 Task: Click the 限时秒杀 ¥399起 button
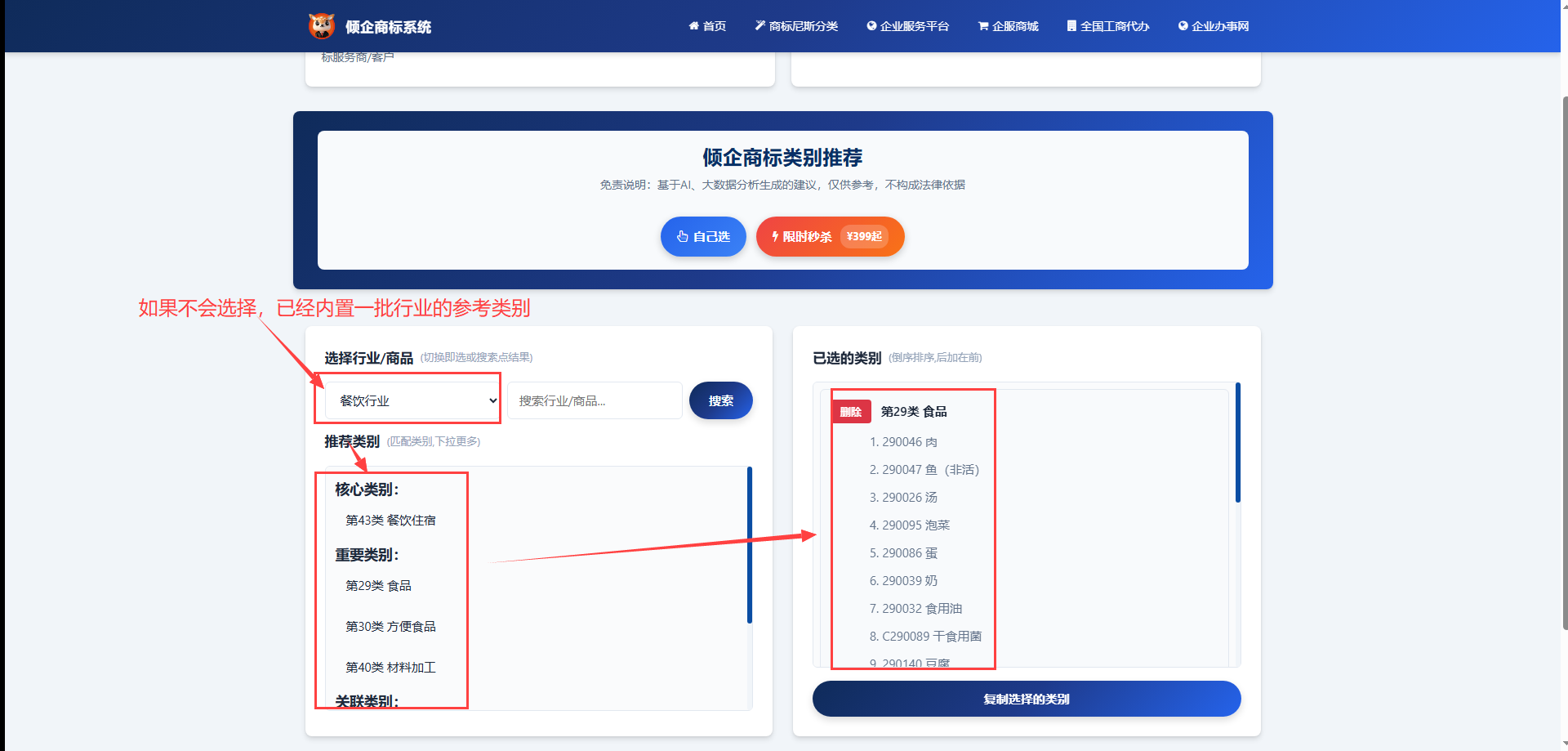coord(830,237)
